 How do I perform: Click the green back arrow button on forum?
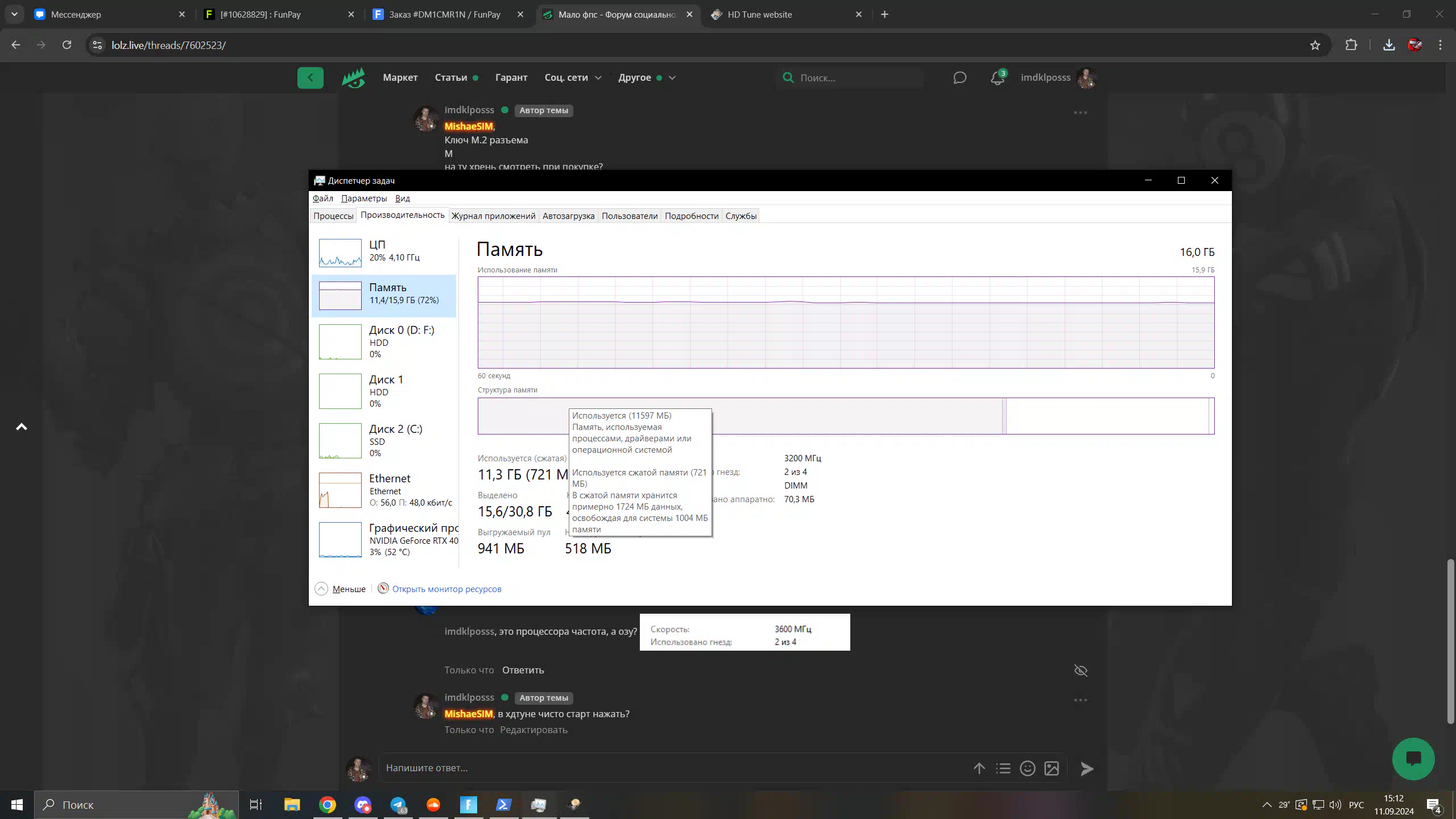pyautogui.click(x=310, y=78)
